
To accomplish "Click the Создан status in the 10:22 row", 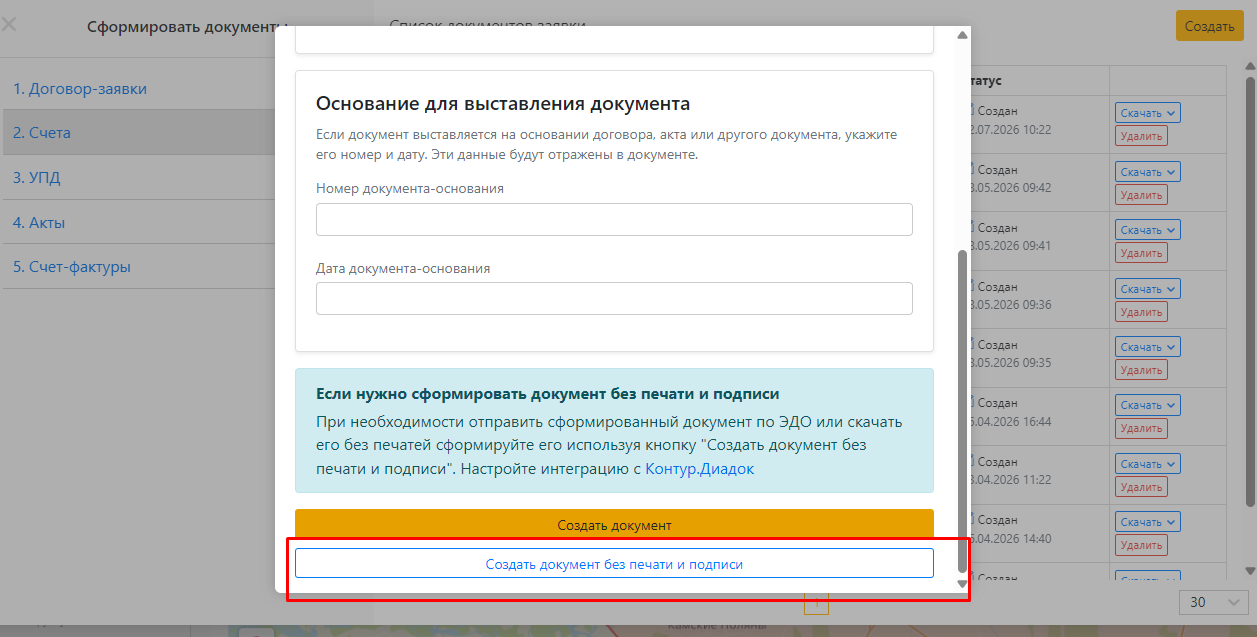I will point(997,112).
